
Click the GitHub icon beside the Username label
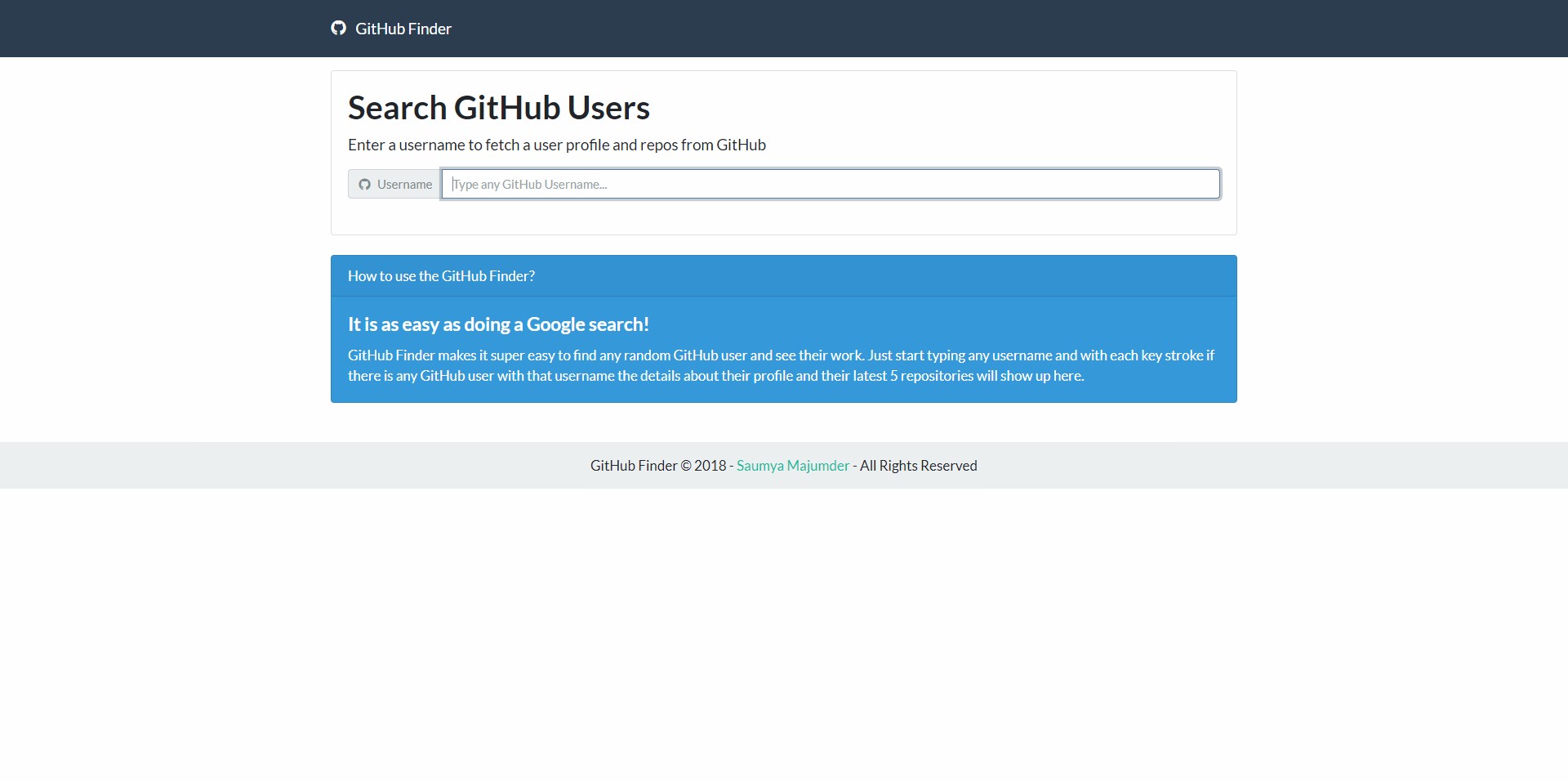364,185
